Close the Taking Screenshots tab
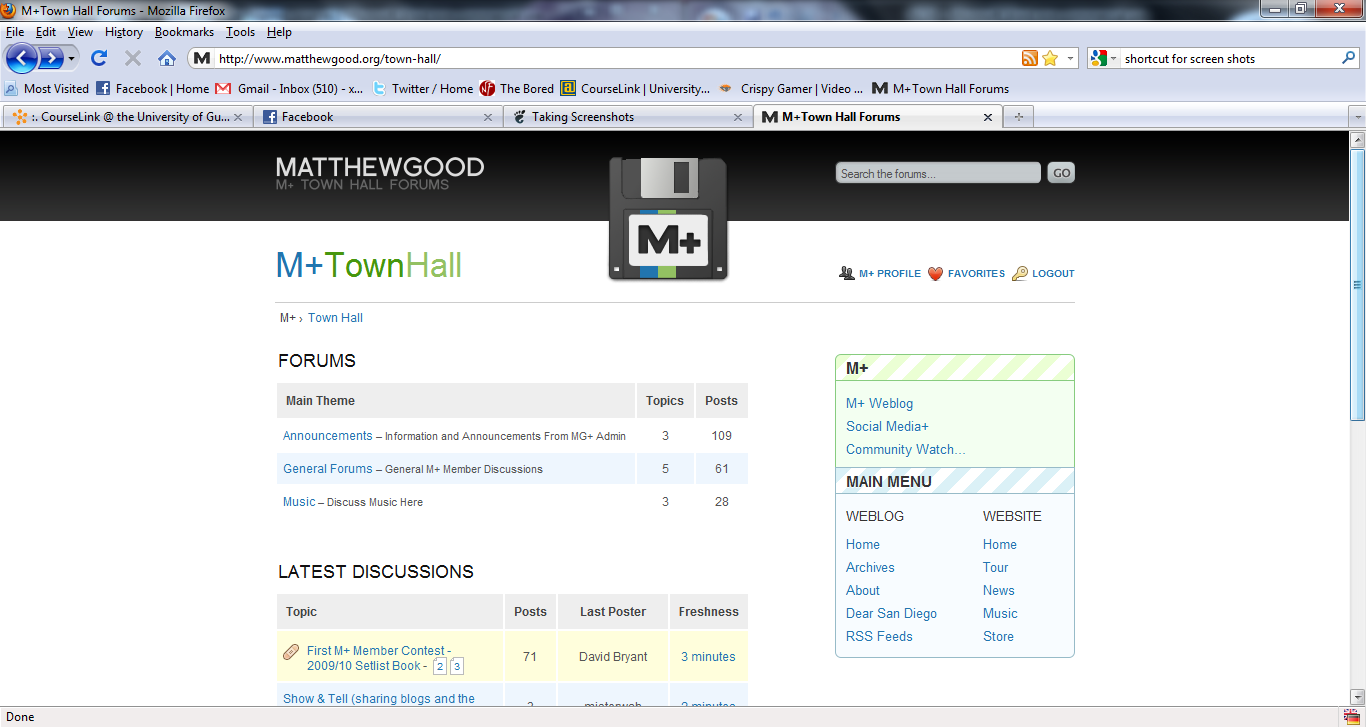 tap(738, 117)
